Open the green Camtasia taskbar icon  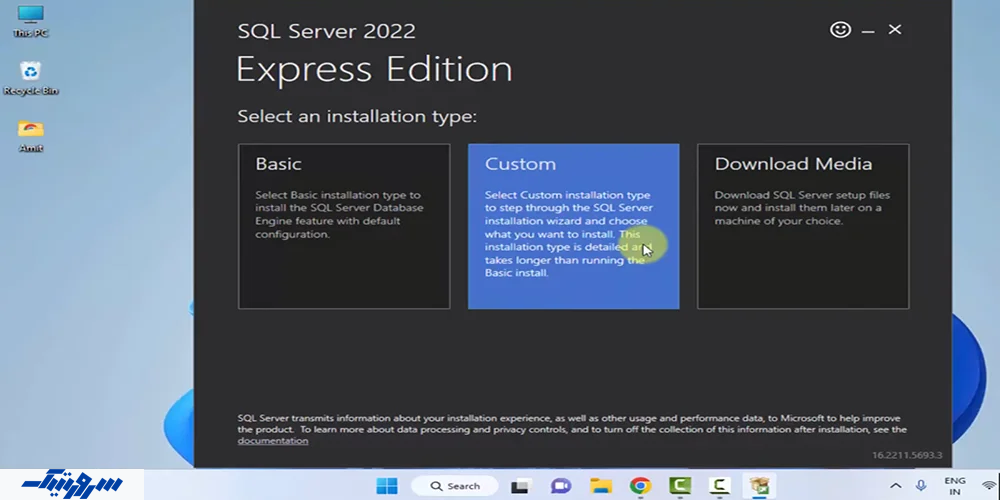point(680,486)
